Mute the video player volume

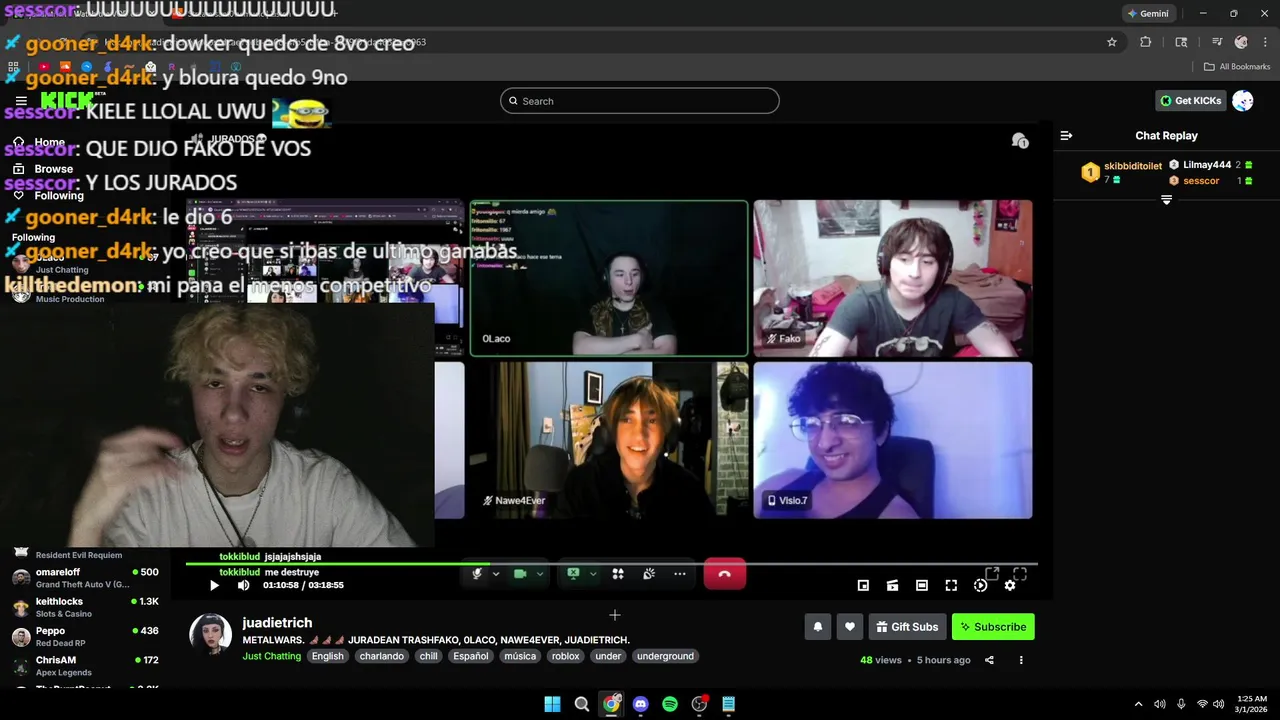pos(243,585)
